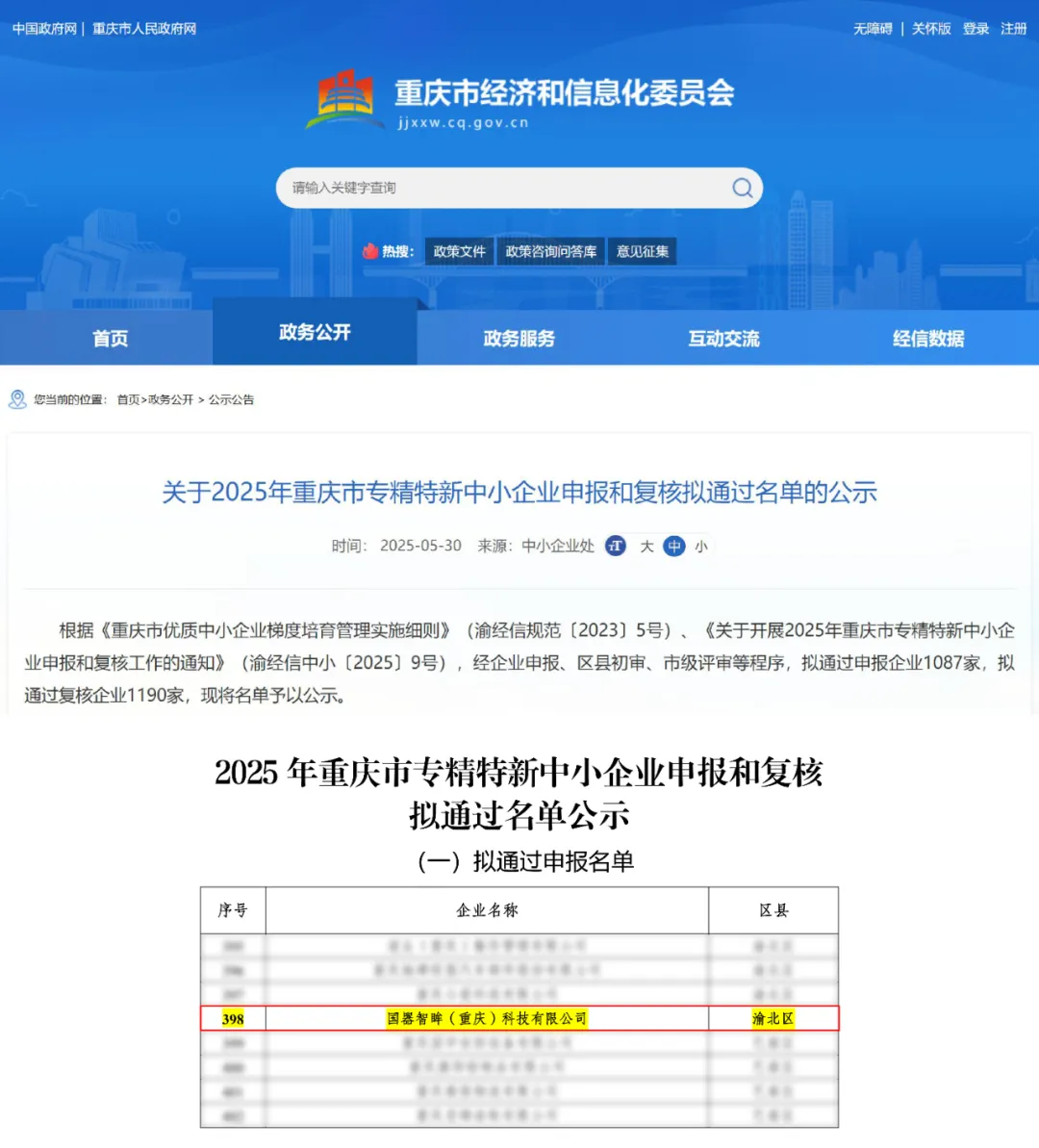The height and width of the screenshot is (1148, 1039).
Task: Open the 重庆市人民政府网 link
Action: coord(144,29)
